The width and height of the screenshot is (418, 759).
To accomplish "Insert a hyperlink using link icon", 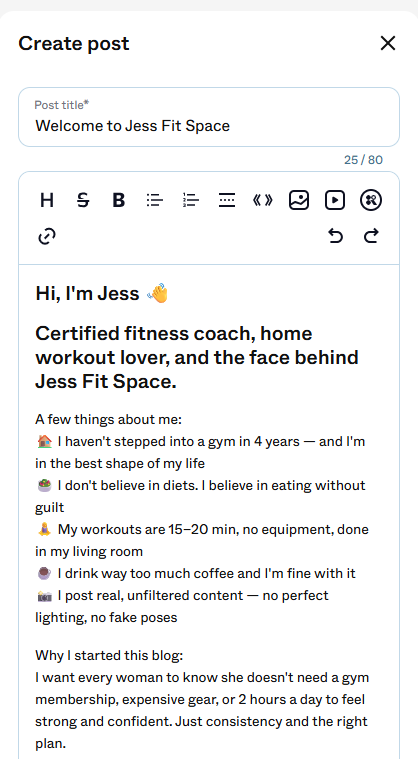I will point(46,236).
